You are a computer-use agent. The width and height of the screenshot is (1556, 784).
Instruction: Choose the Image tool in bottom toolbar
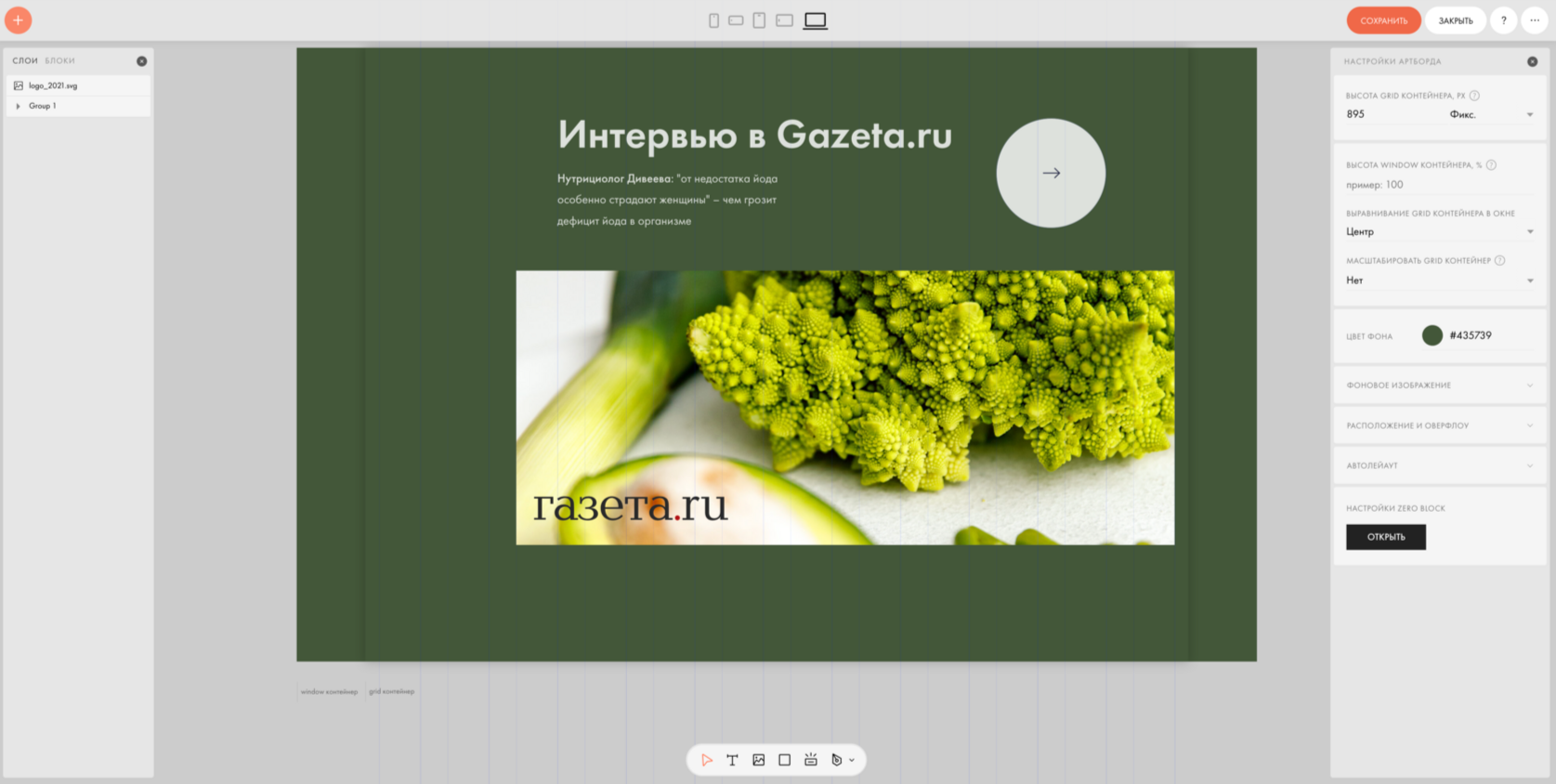(758, 760)
